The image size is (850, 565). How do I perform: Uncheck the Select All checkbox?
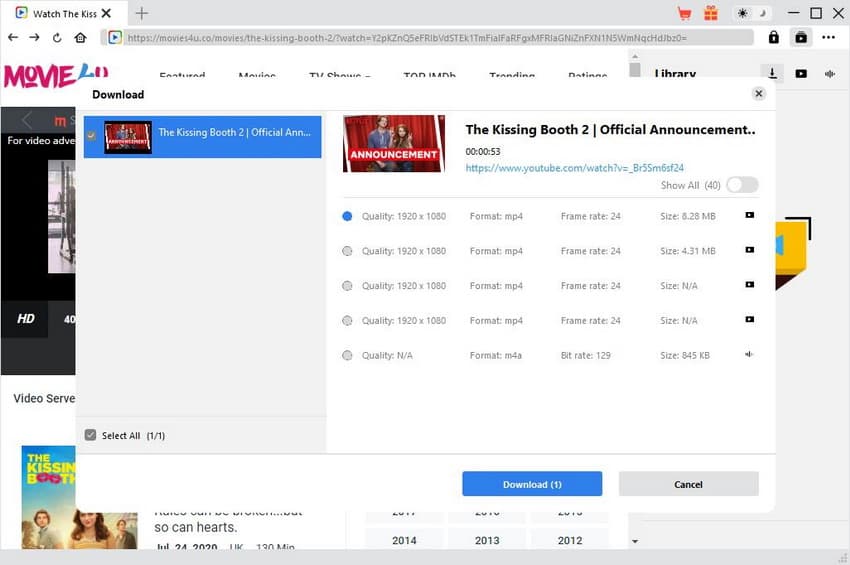pyautogui.click(x=91, y=436)
